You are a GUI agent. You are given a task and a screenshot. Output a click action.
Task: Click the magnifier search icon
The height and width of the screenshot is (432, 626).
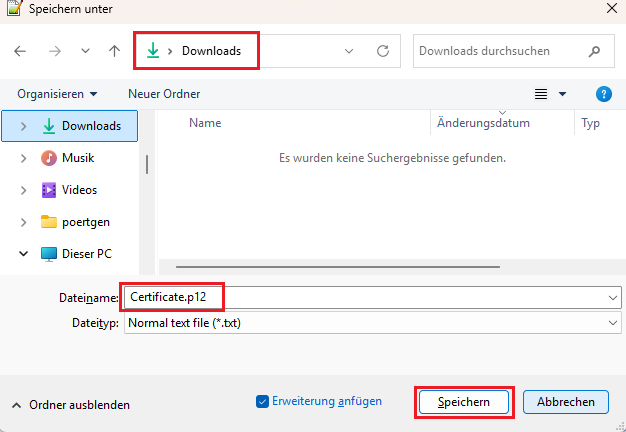[594, 51]
